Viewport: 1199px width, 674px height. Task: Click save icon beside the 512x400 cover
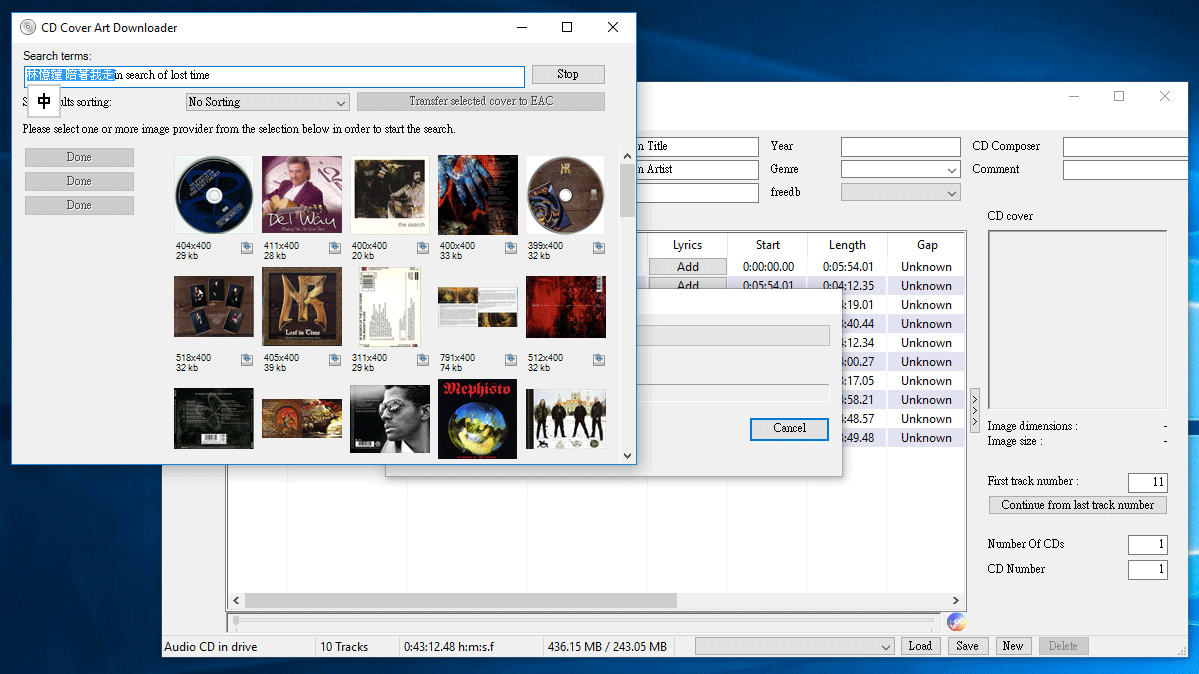click(x=599, y=360)
